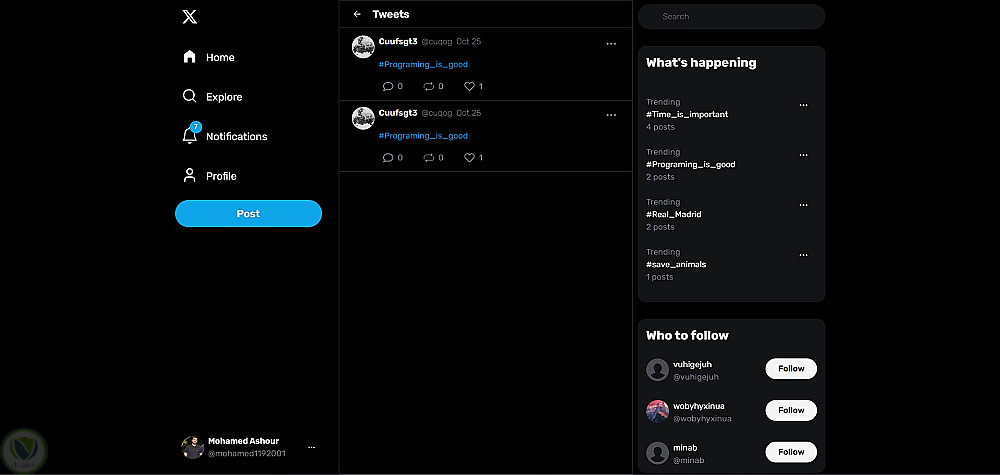Viewport: 1000px width, 475px height.
Task: Follow the user vuhigejuh
Action: click(791, 369)
